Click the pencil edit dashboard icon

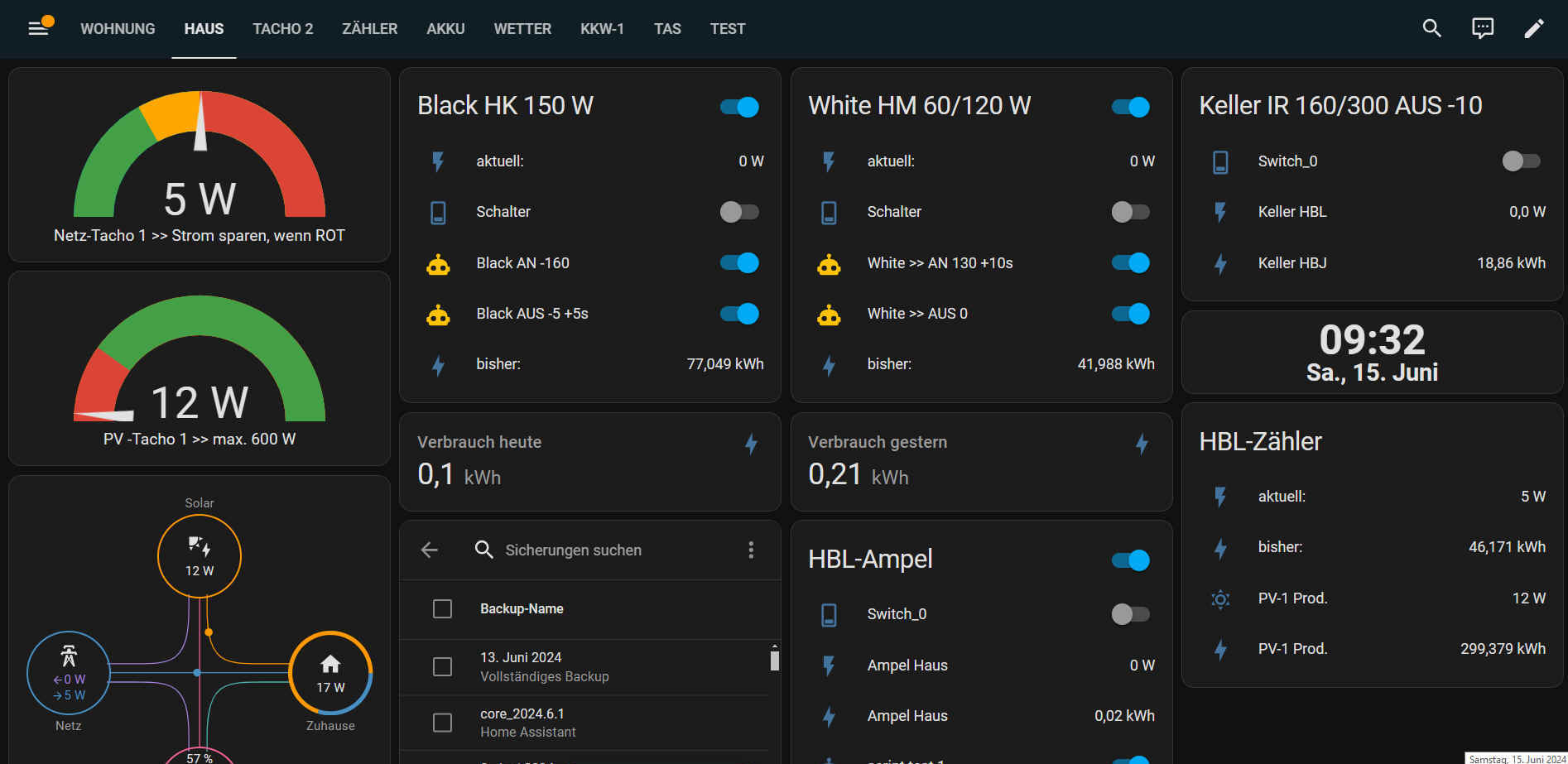[x=1534, y=29]
